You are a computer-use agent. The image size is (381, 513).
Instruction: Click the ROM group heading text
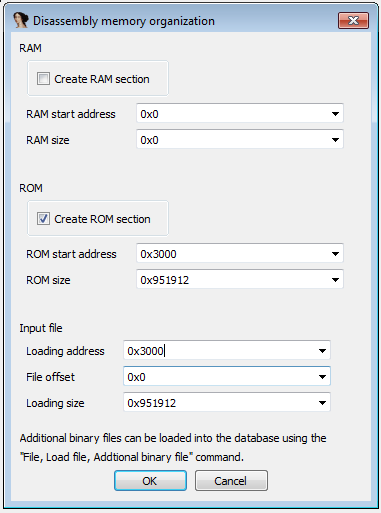coord(31,188)
